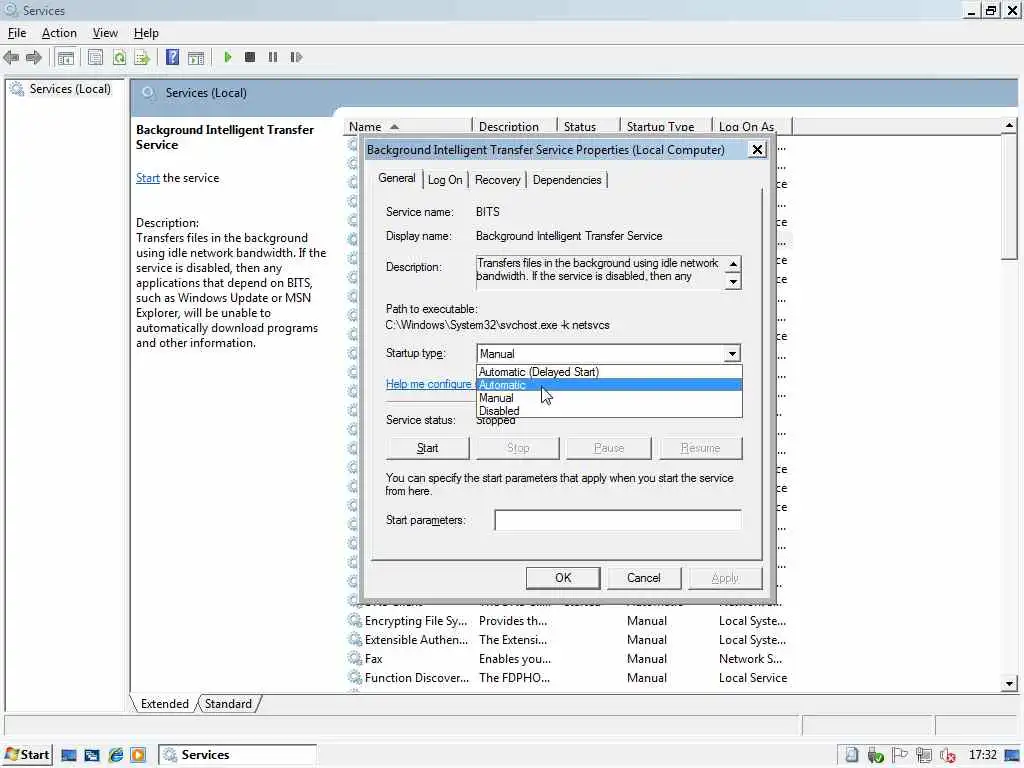Choose Disabled in the startup type list

pos(609,411)
